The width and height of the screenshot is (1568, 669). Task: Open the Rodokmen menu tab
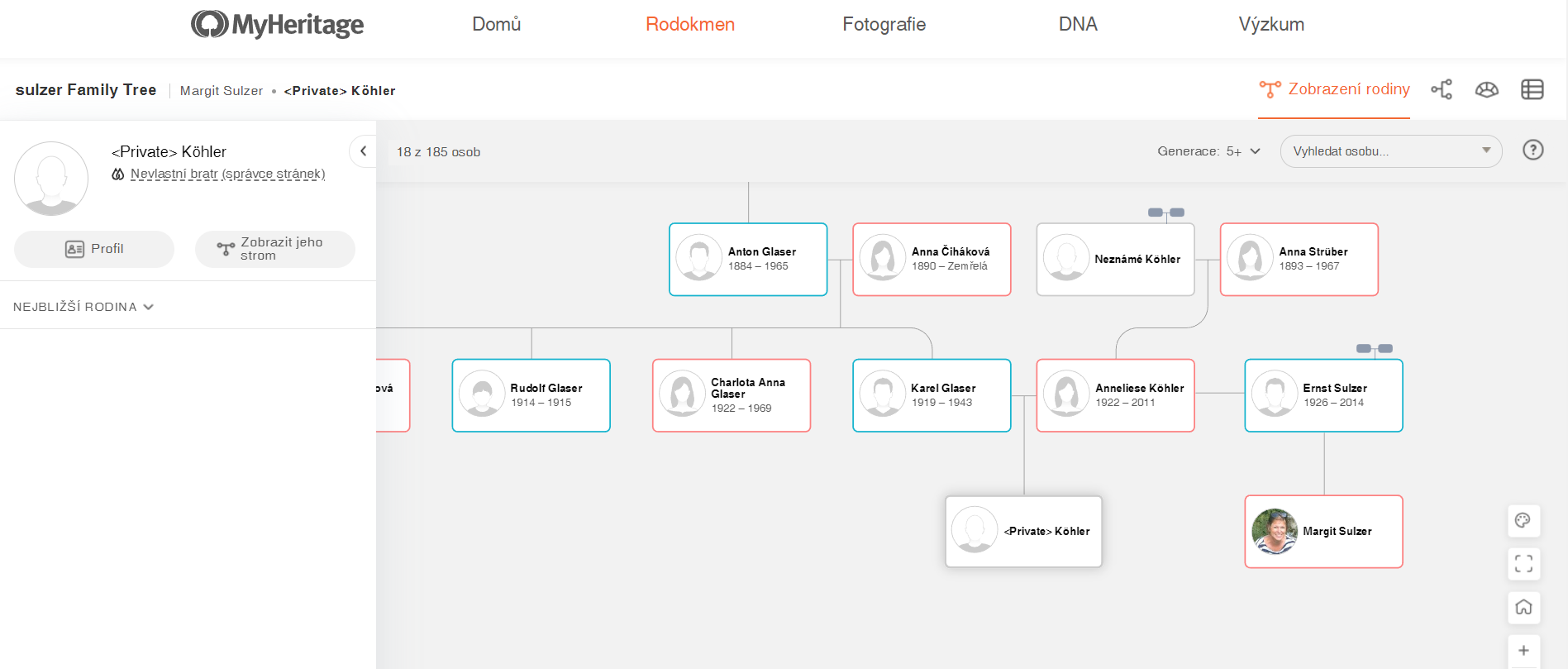[x=689, y=25]
